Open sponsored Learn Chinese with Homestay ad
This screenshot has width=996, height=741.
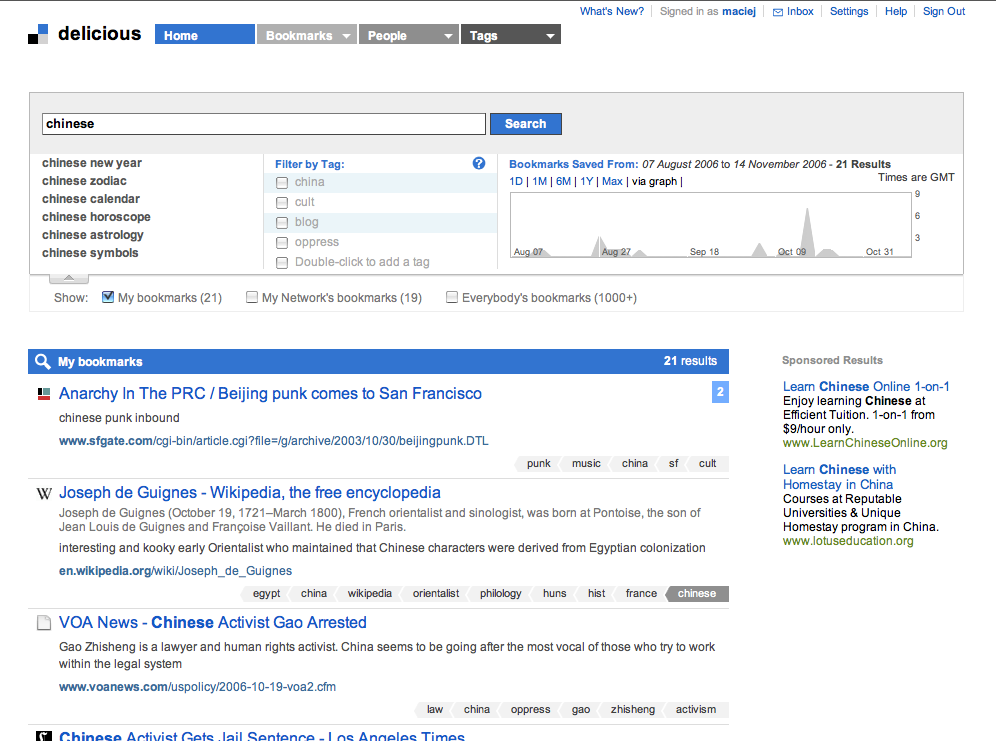[x=839, y=477]
